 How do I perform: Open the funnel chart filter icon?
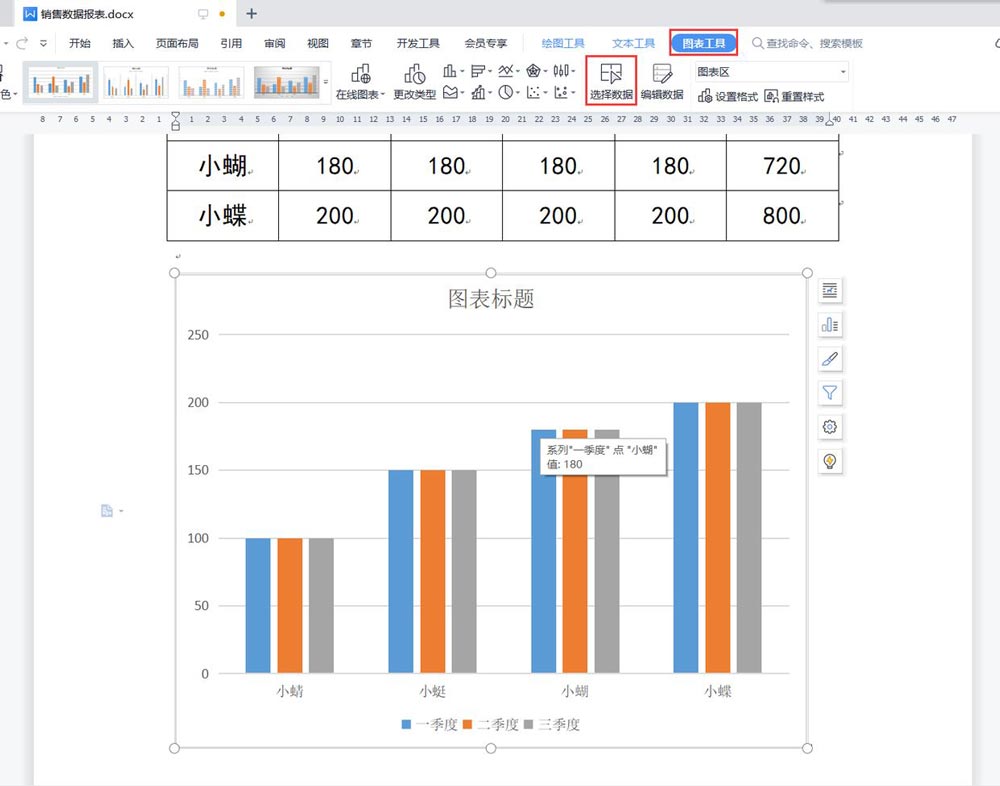click(x=829, y=393)
